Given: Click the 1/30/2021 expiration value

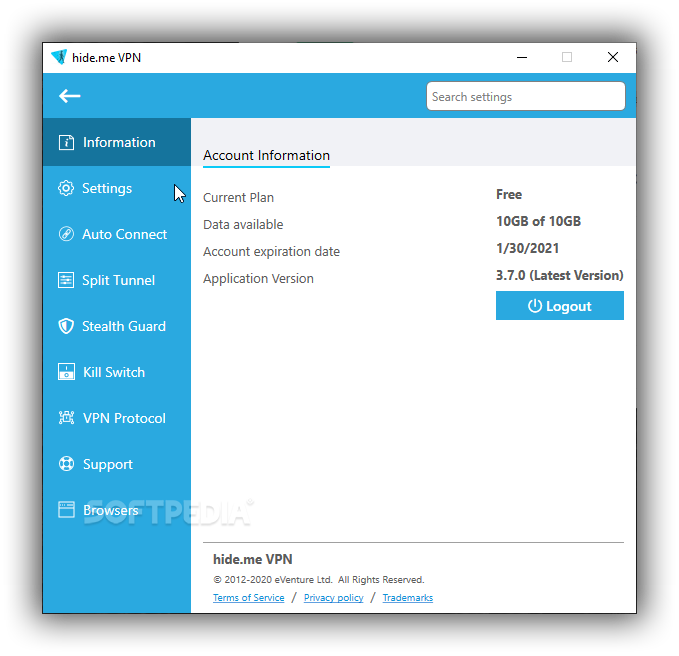Looking at the screenshot, I should (527, 248).
